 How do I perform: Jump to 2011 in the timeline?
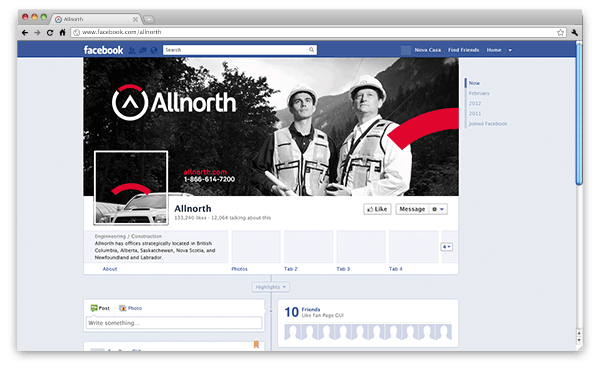(475, 114)
